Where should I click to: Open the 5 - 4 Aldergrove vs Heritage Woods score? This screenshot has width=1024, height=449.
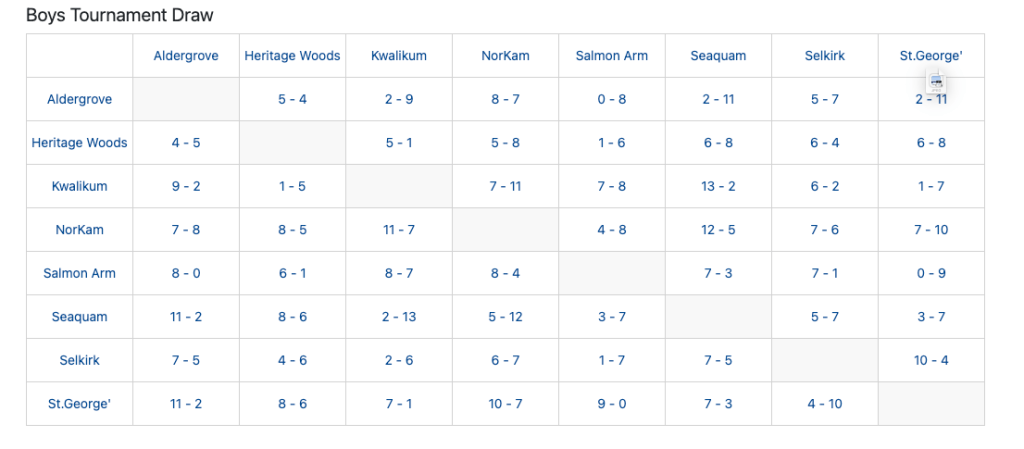pyautogui.click(x=292, y=99)
